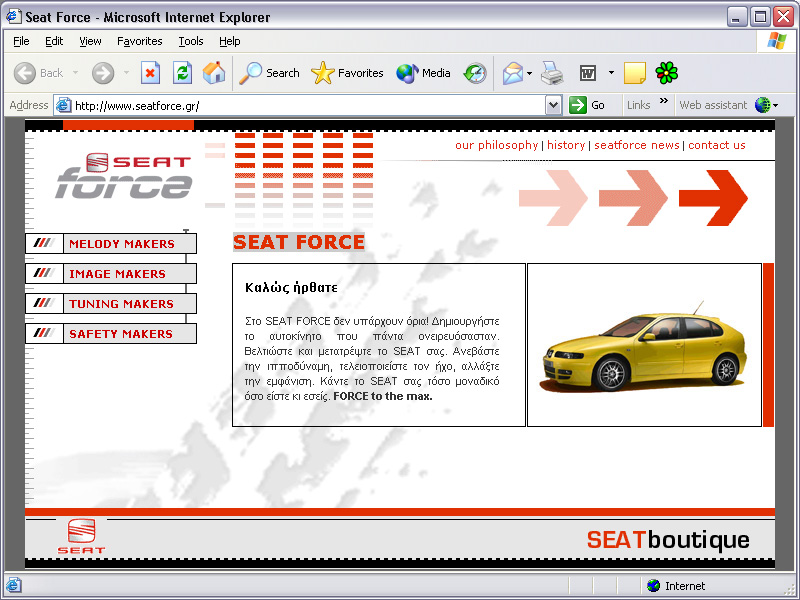This screenshot has height=600, width=800.
Task: Click the Windows flag logo
Action: (777, 40)
